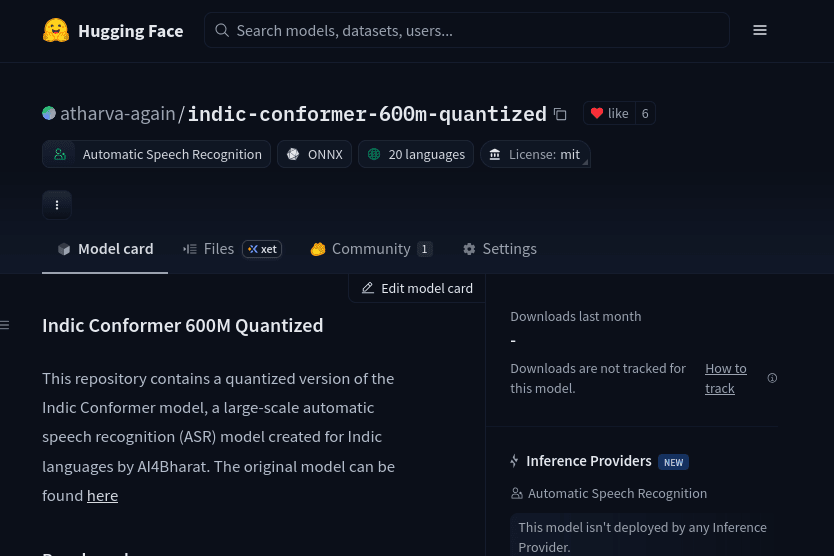Go to the Settings tab
The width and height of the screenshot is (834, 556).
click(499, 249)
